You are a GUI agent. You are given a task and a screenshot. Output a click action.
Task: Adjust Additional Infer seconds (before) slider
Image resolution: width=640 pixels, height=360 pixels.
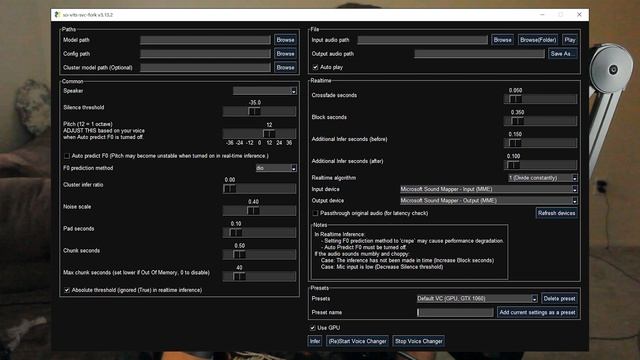click(540, 143)
